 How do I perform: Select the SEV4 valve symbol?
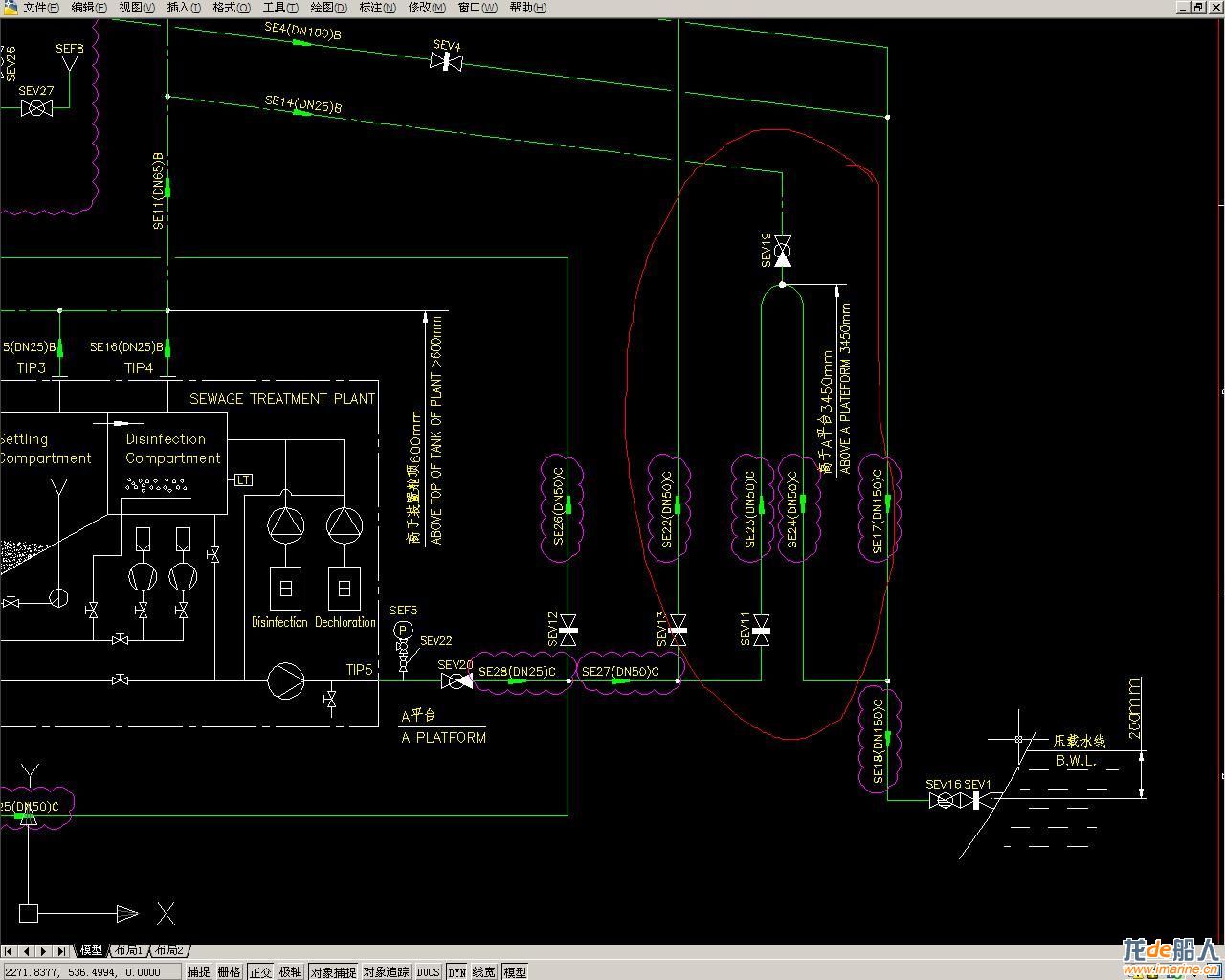(x=446, y=62)
